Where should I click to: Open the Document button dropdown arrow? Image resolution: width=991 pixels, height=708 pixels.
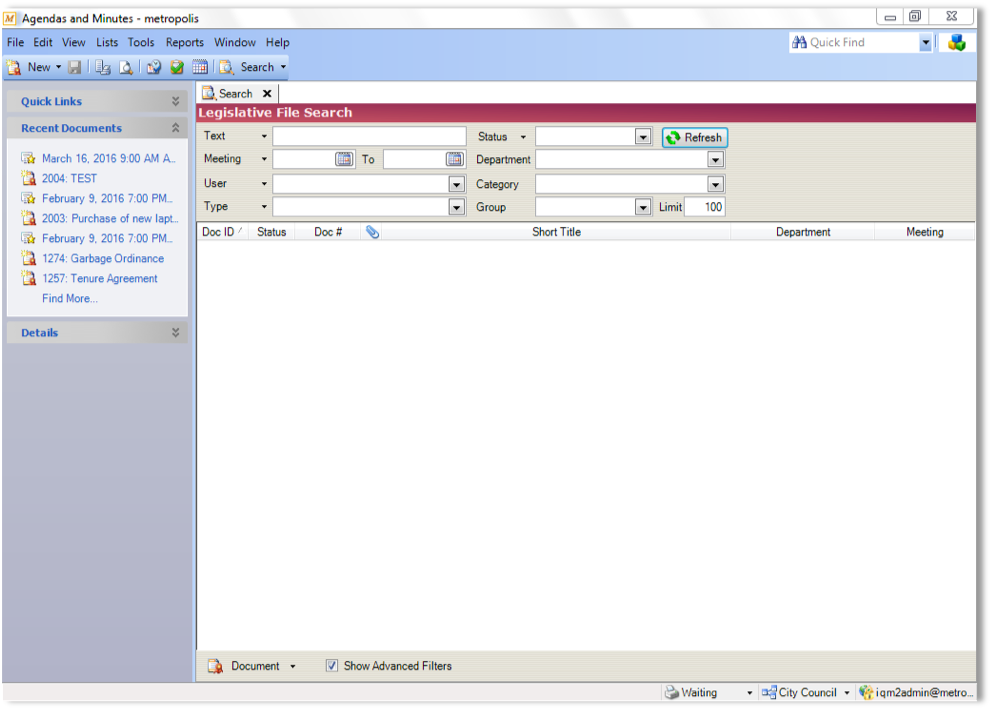pyautogui.click(x=293, y=666)
